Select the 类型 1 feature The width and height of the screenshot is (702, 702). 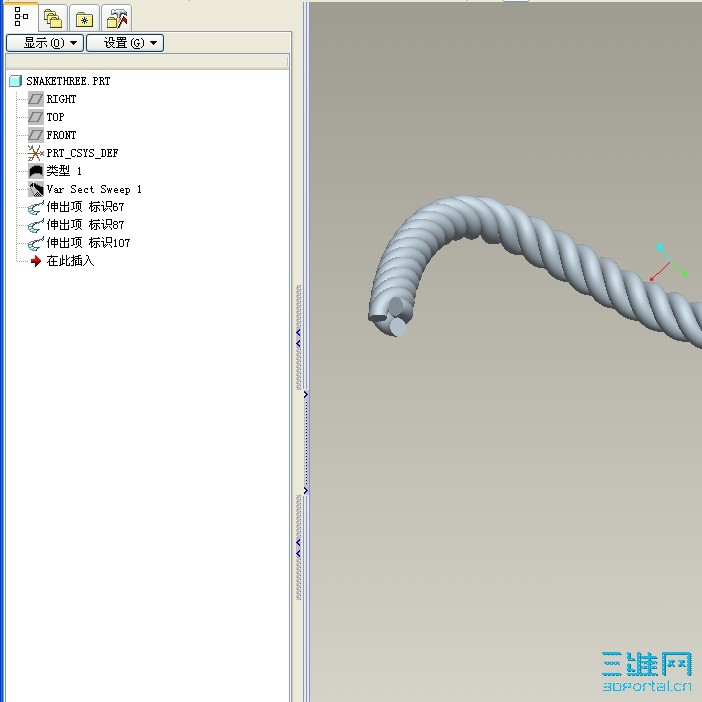[64, 171]
